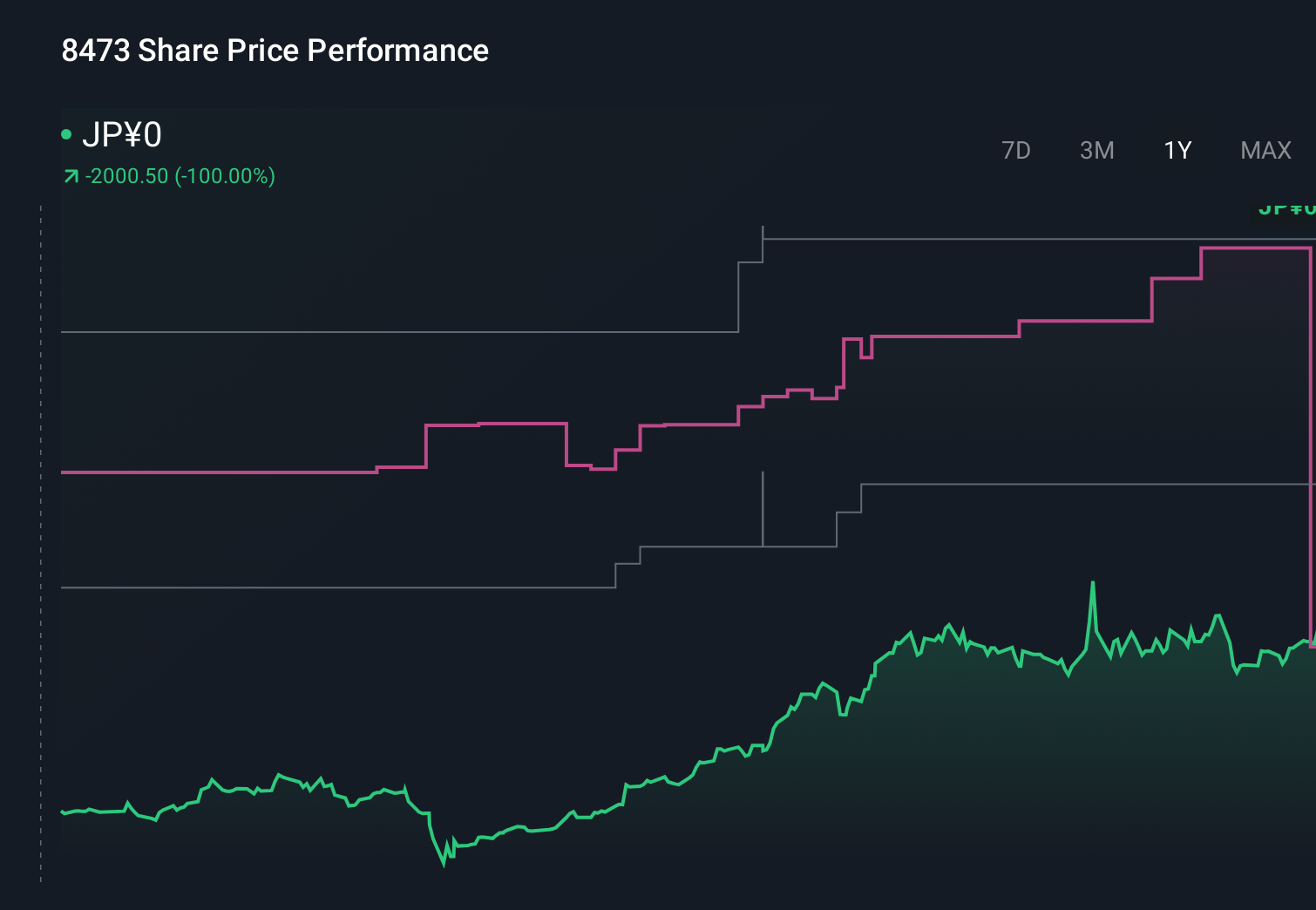The image size is (1316, 910).
Task: Select the 7D time range
Action: click(x=1016, y=150)
